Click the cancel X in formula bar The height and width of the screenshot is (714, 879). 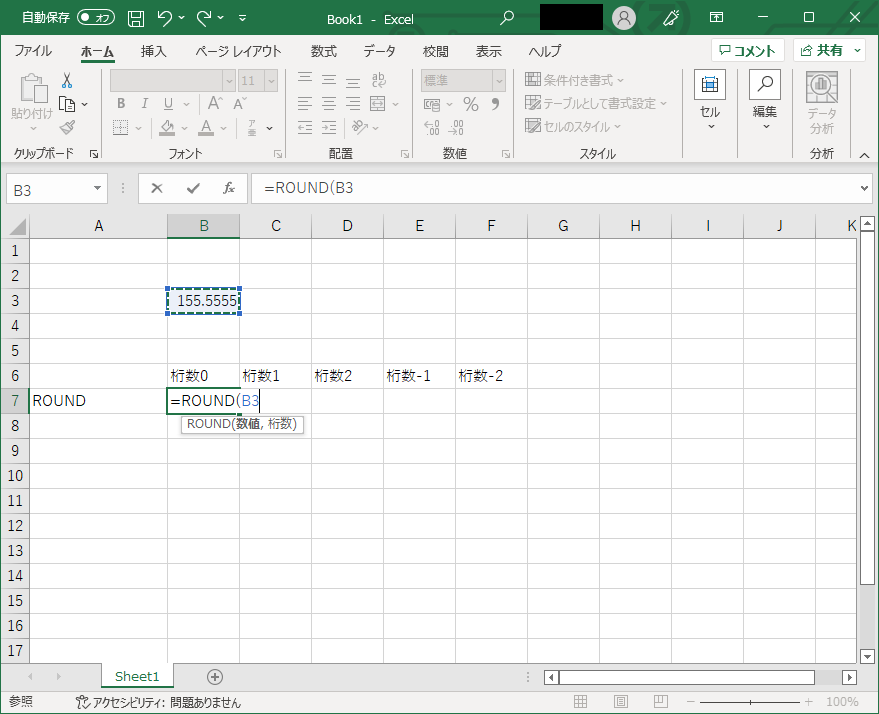click(x=157, y=188)
